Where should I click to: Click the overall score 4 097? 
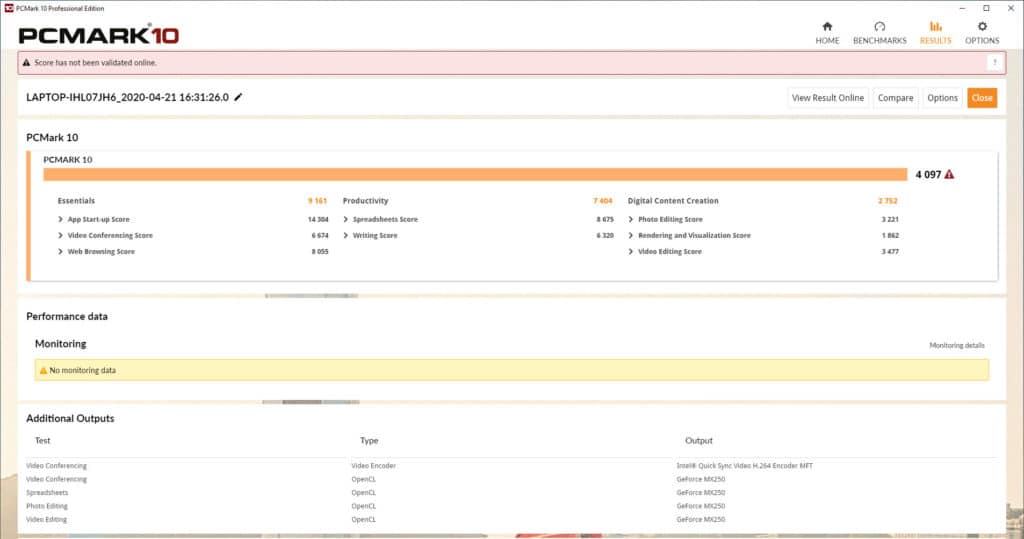928,174
